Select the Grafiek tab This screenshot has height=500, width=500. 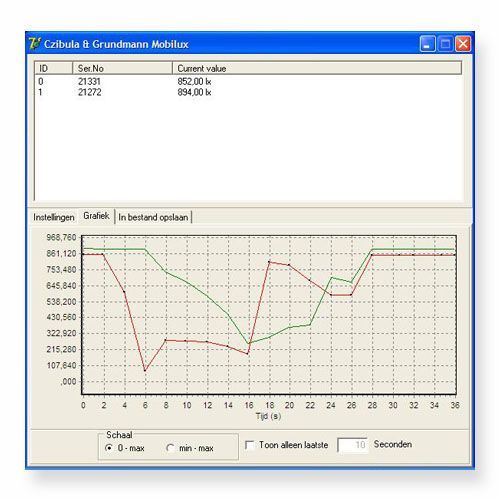pos(96,216)
